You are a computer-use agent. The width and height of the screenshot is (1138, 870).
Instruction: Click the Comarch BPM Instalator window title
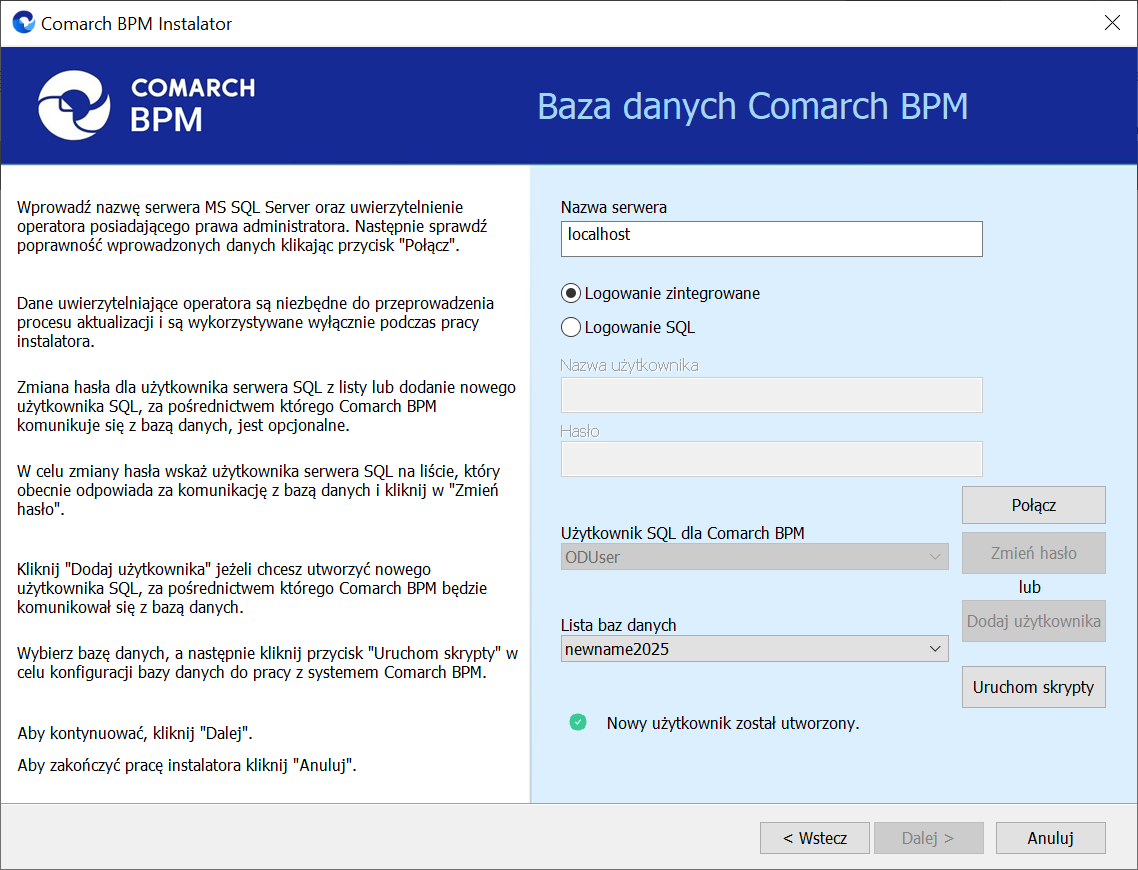[x=136, y=24]
